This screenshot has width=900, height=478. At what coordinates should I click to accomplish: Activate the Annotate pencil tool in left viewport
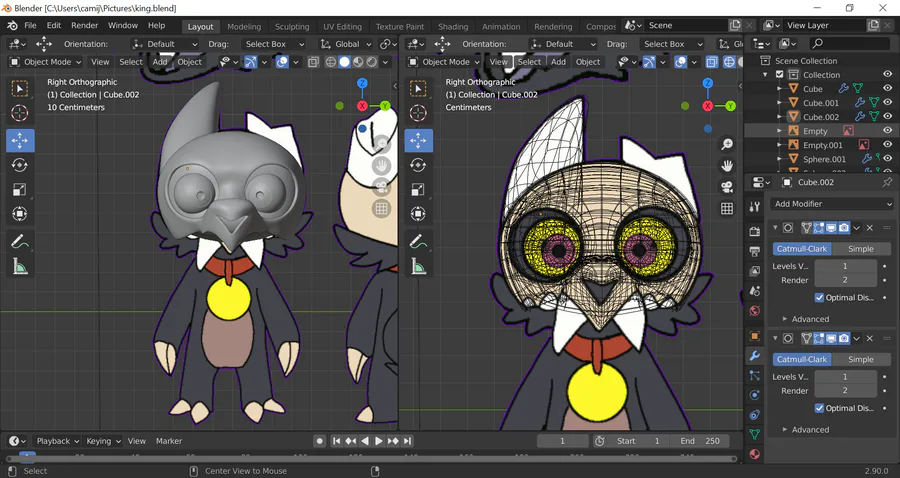[20, 242]
